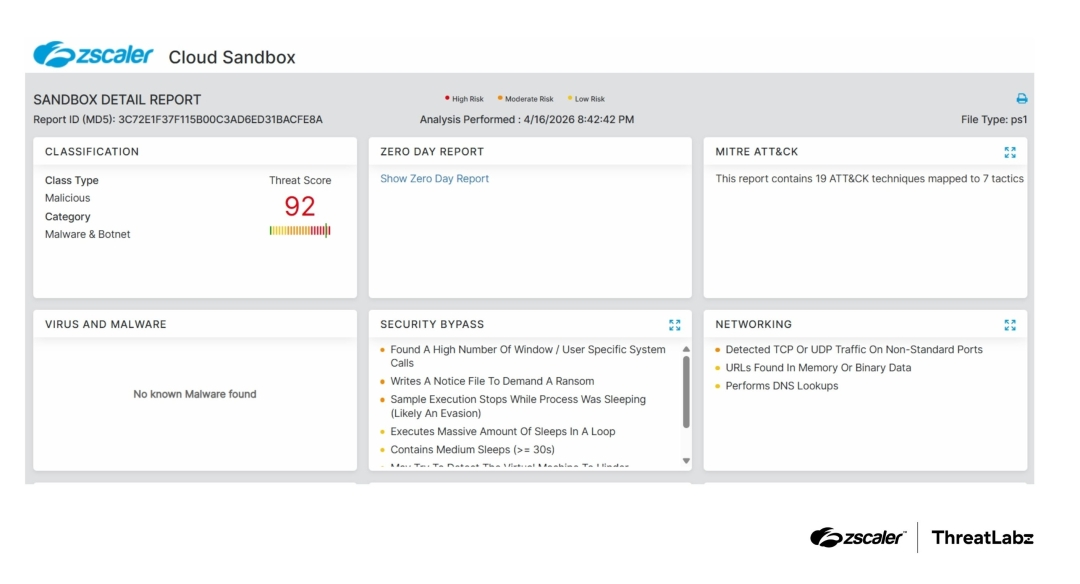Click the High Risk legend entry
Viewport: 1080px width, 584px height.
pos(464,98)
